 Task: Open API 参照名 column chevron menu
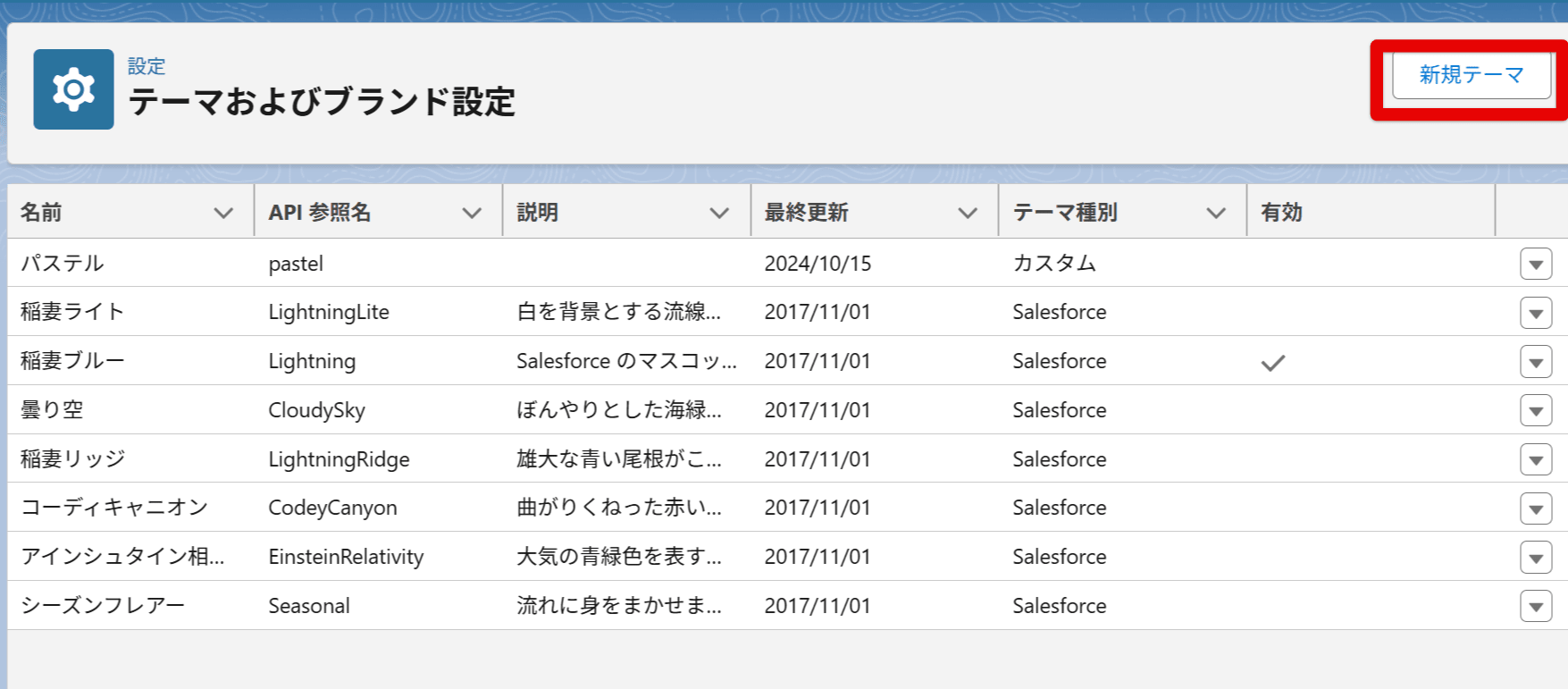[x=472, y=213]
